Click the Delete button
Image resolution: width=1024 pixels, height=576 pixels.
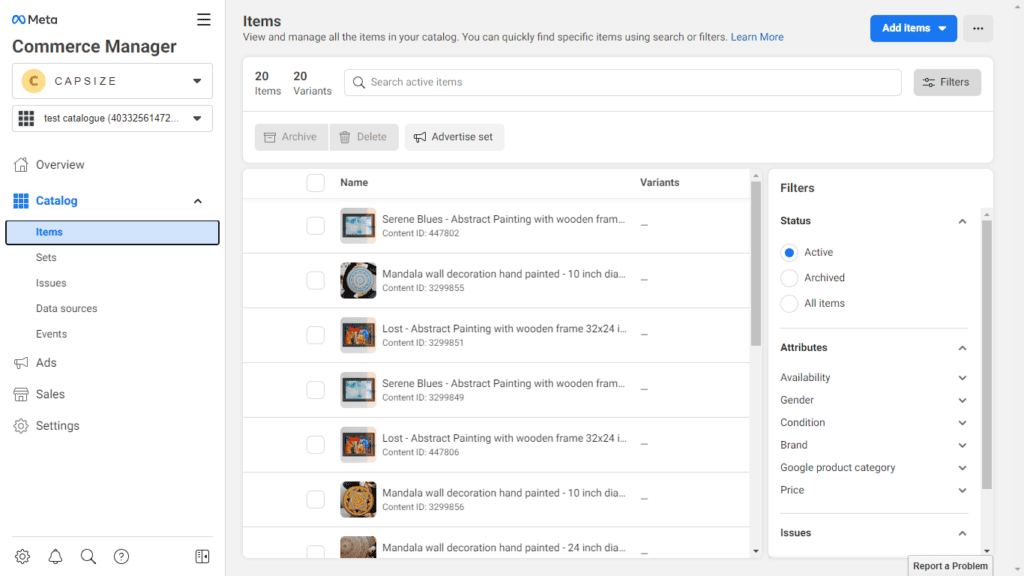point(364,137)
